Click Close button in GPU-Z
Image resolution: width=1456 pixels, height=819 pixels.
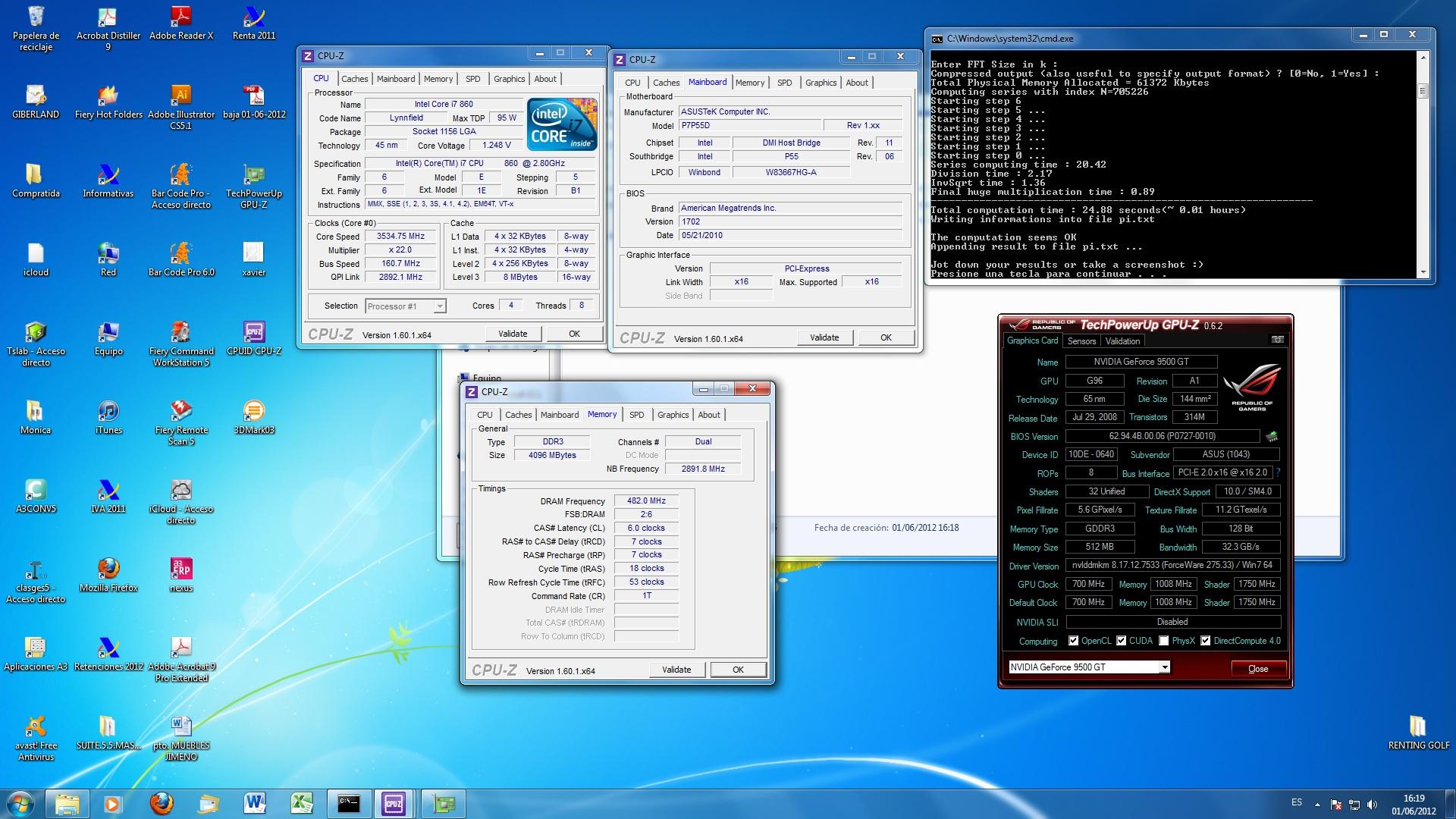click(1258, 668)
